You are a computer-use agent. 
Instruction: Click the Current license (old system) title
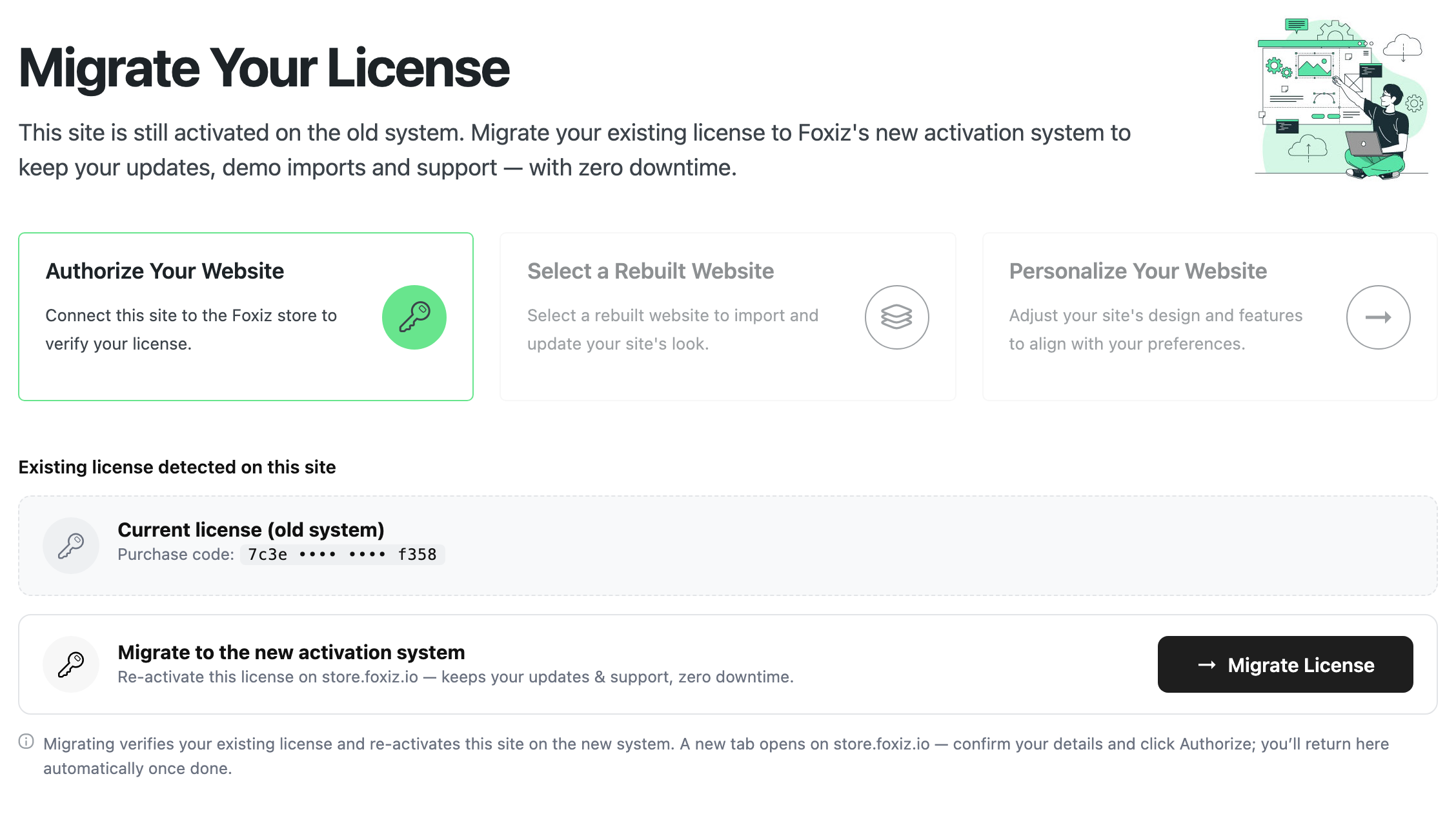pos(251,530)
